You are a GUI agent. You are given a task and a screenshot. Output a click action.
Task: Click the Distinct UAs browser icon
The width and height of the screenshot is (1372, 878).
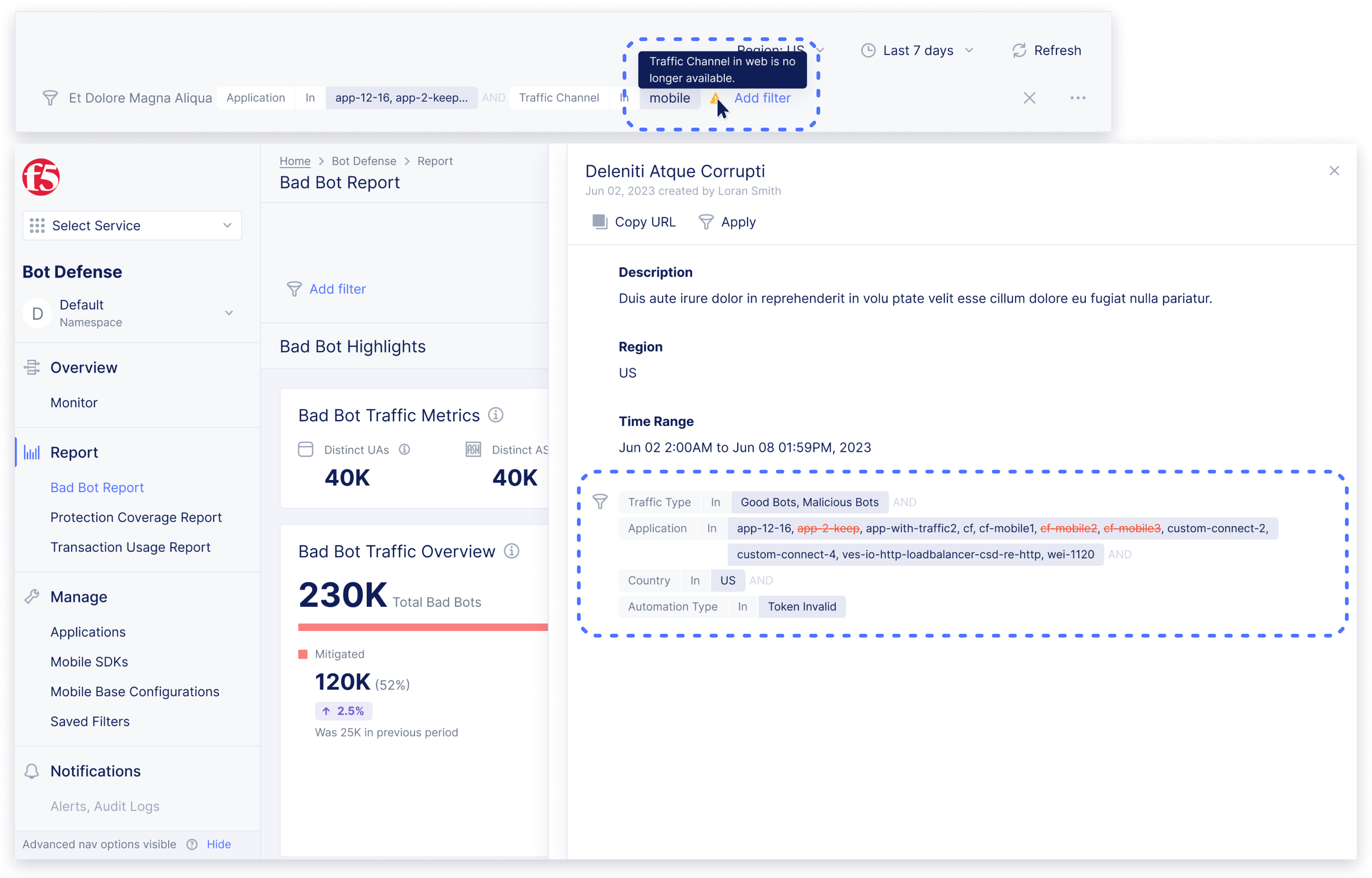[306, 450]
